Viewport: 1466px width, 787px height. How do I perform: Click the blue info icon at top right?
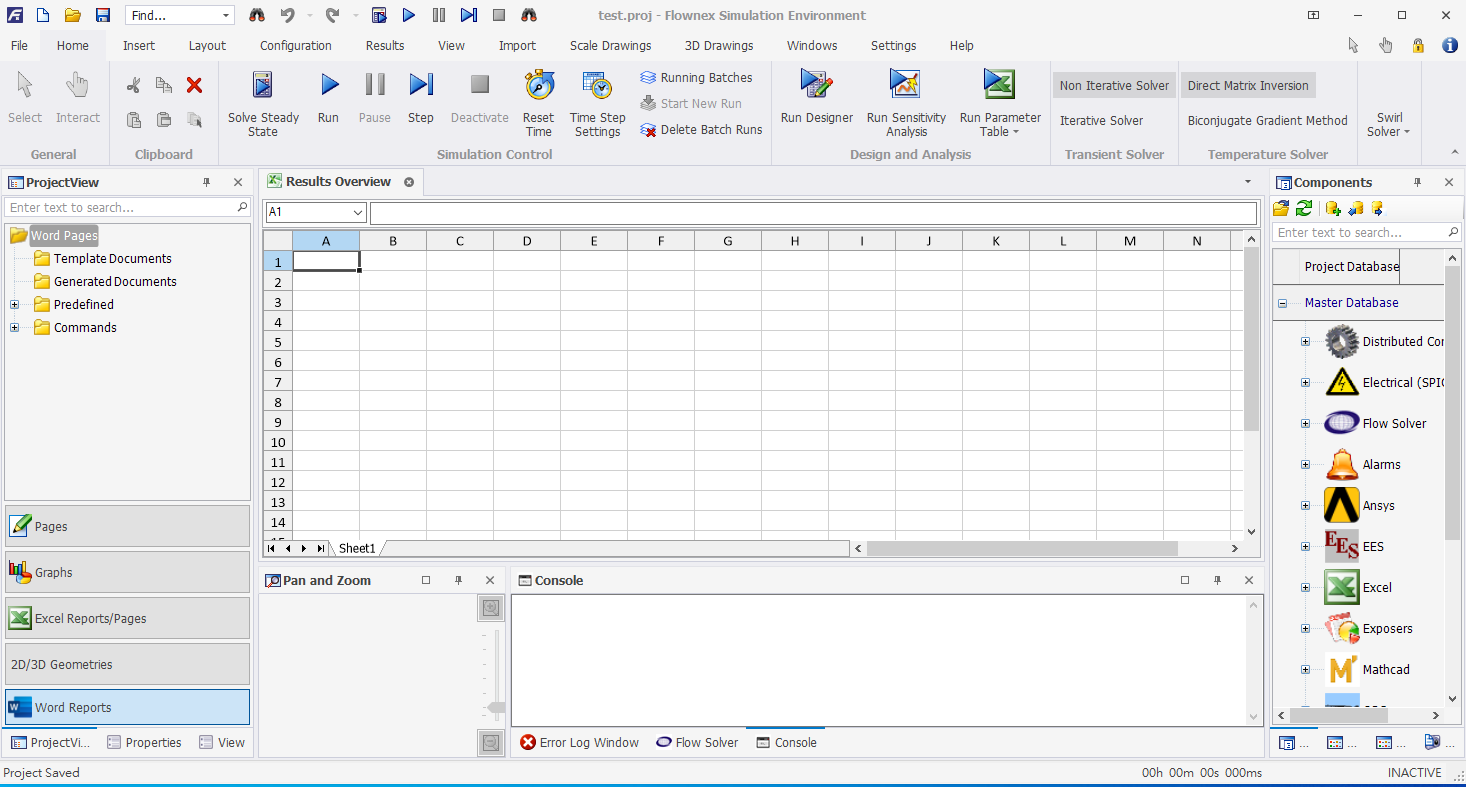(1449, 45)
